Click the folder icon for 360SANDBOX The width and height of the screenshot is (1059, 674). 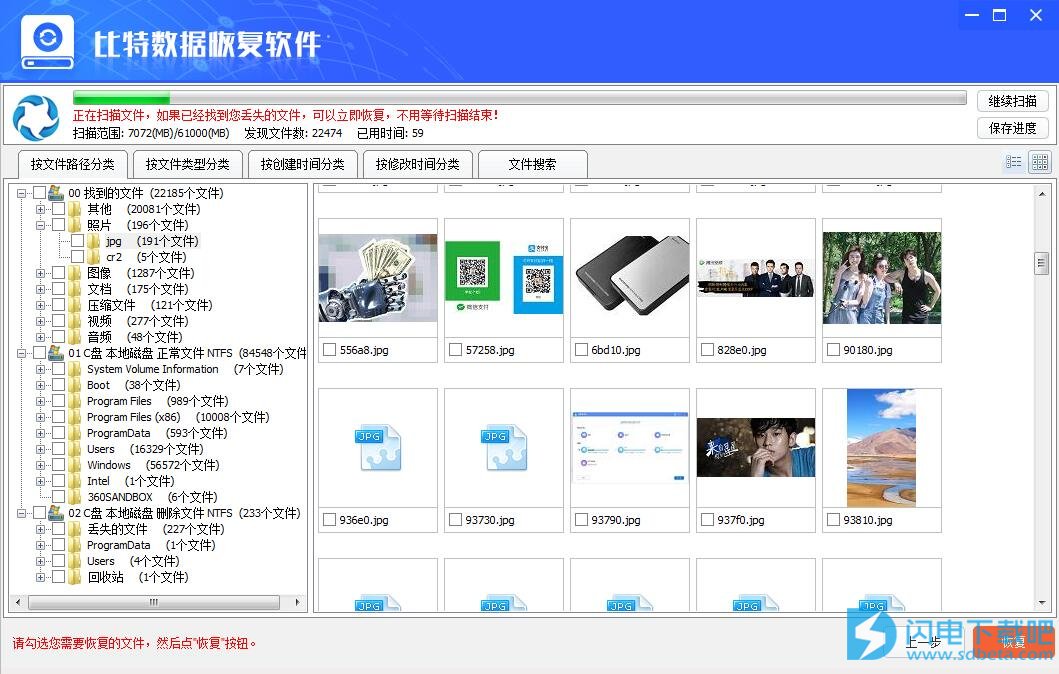[x=75, y=497]
